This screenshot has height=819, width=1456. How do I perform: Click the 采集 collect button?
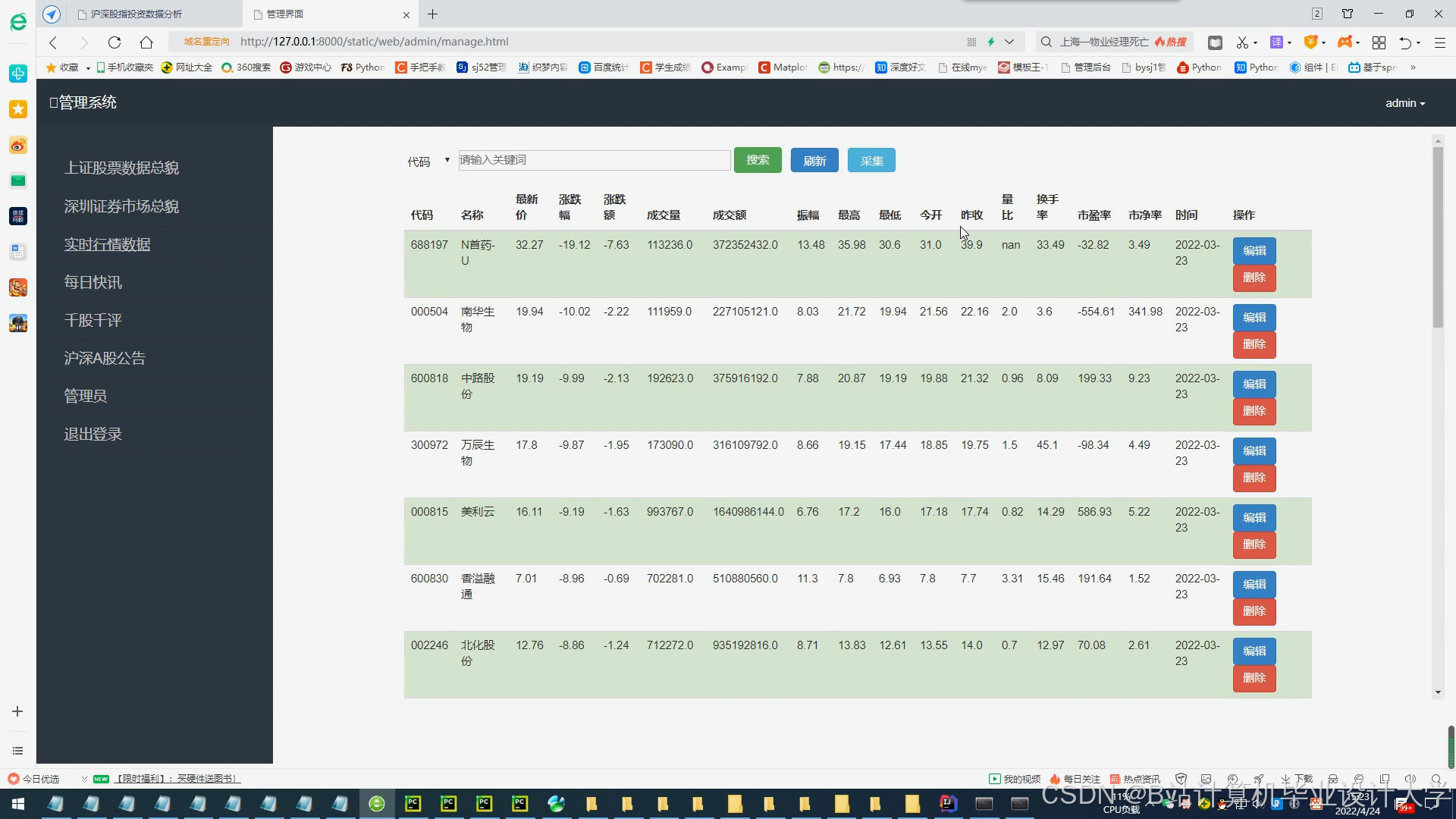(x=871, y=160)
